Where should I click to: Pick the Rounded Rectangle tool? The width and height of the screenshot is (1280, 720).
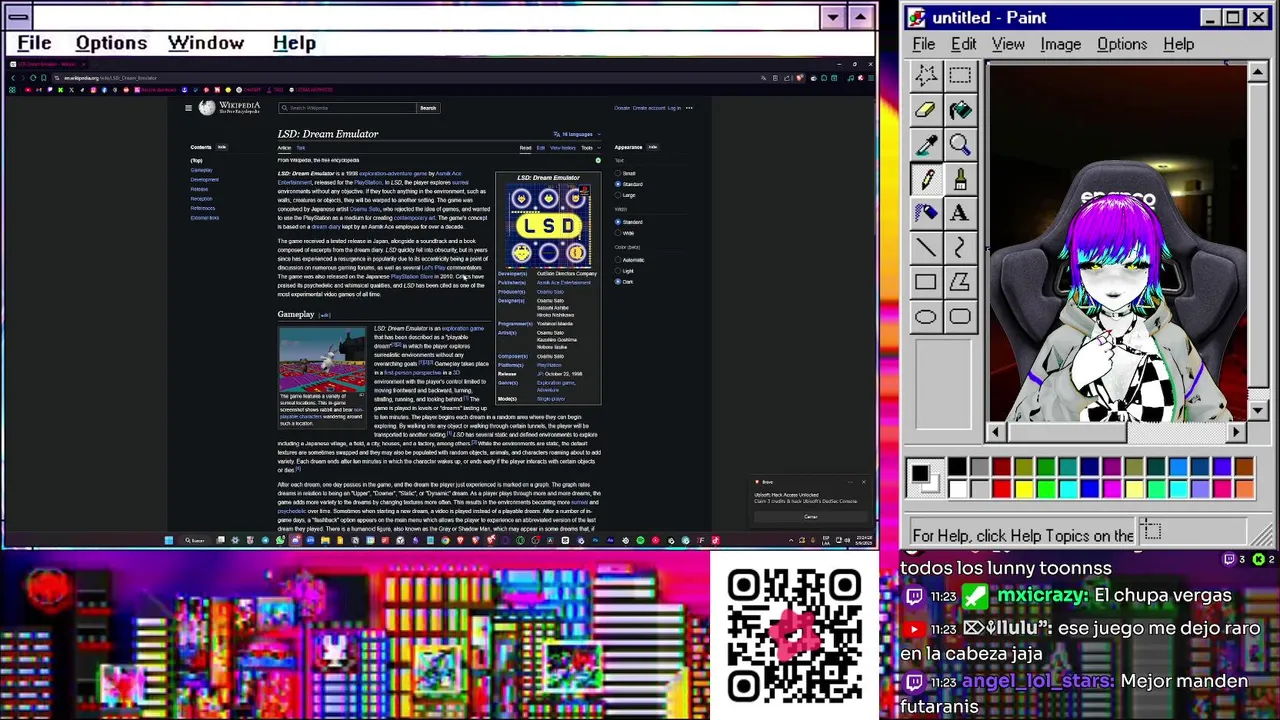[x=960, y=317]
